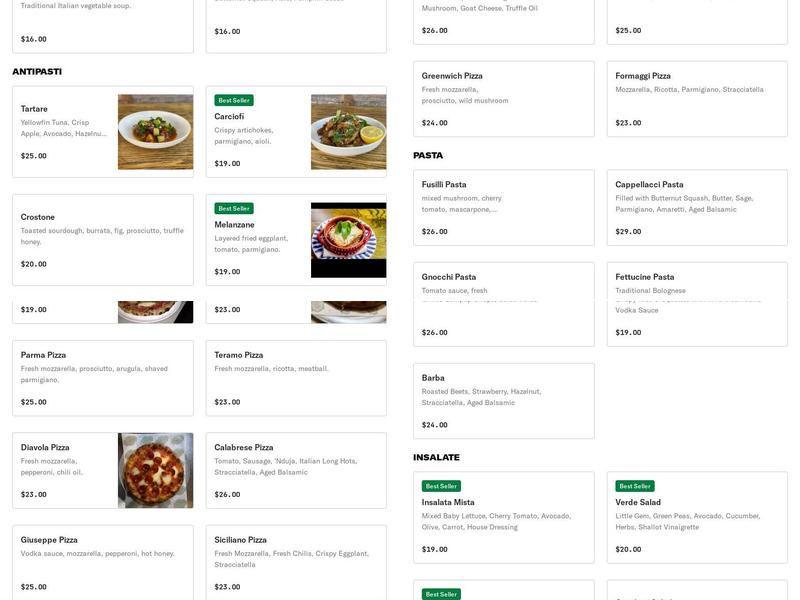Pick the Siciliano Pizza card
Screen dimensions: 800x600
[296, 562]
